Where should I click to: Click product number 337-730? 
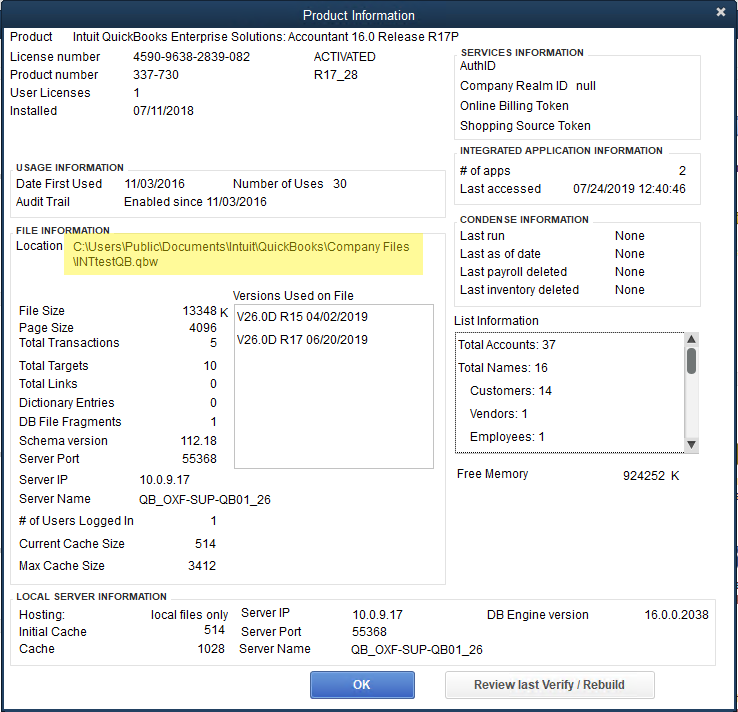point(156,75)
